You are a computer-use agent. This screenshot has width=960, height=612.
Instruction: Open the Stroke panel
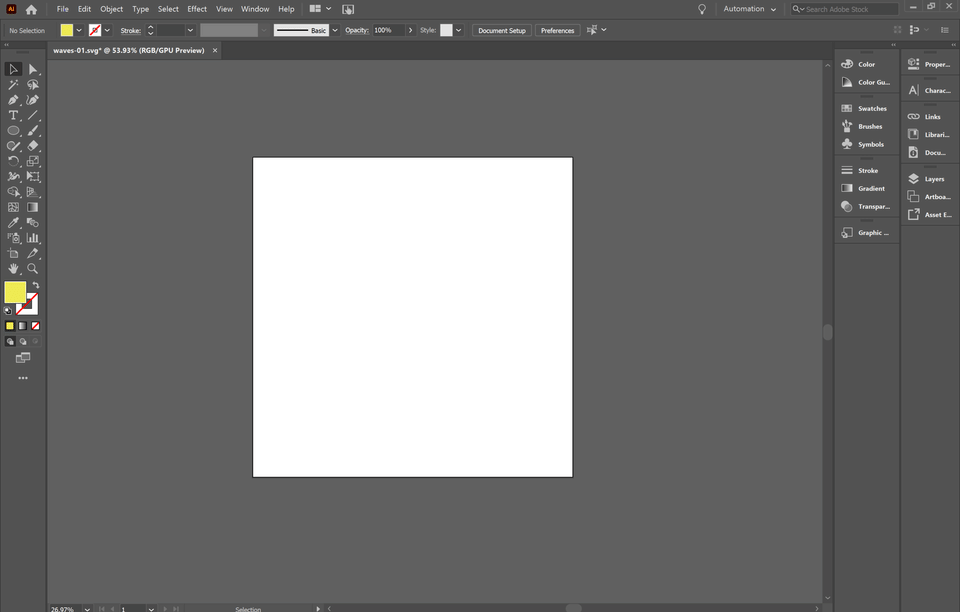click(x=866, y=170)
